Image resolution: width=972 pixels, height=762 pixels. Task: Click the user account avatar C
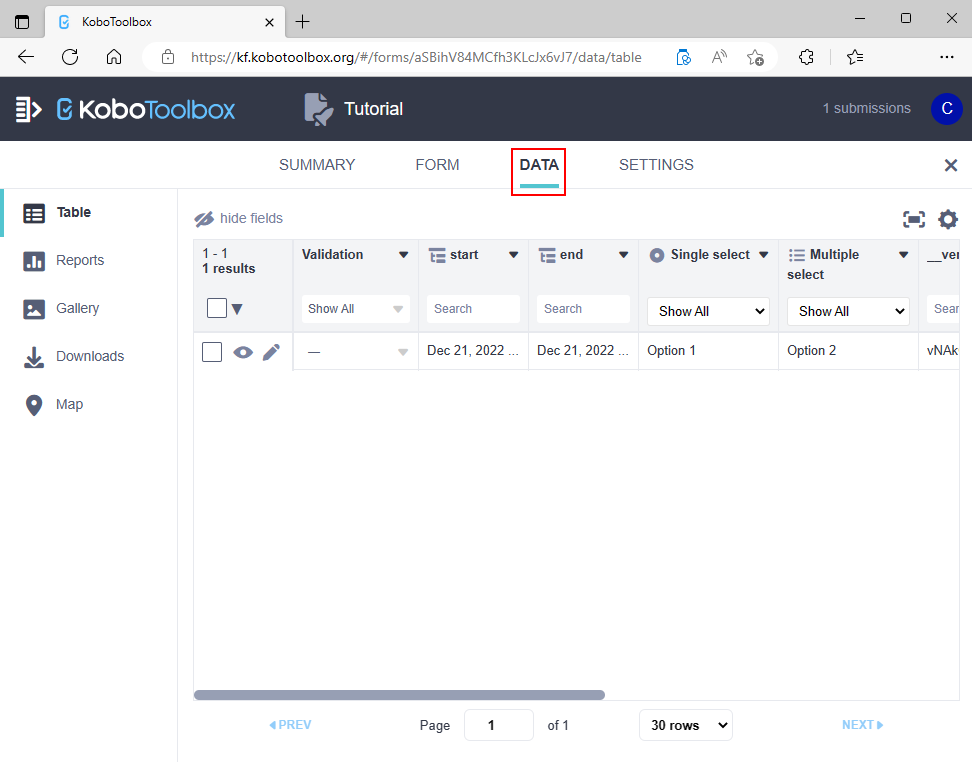(946, 109)
